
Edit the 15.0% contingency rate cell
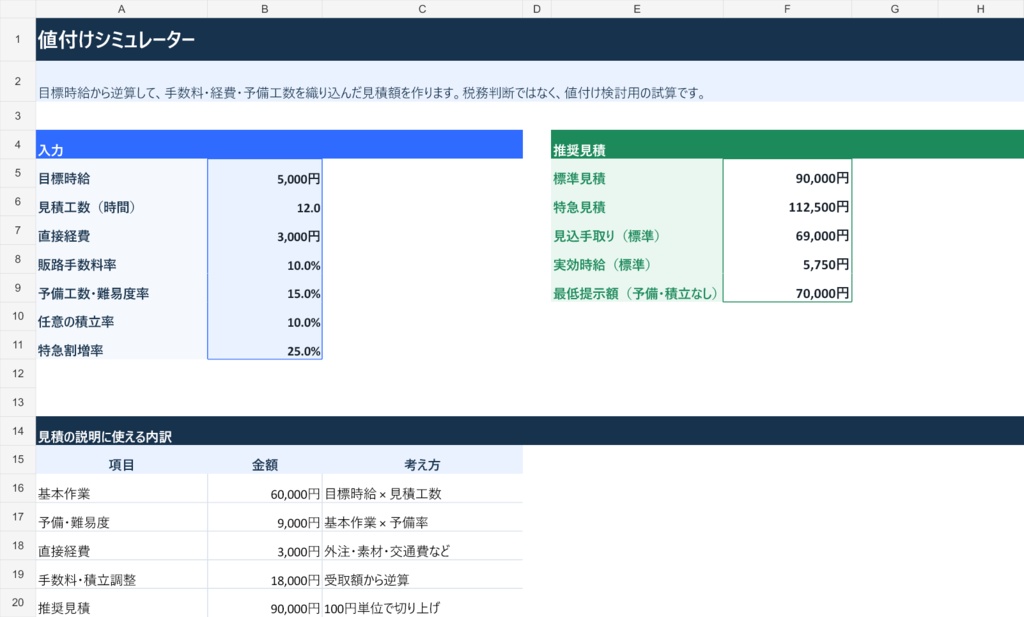[x=264, y=288]
